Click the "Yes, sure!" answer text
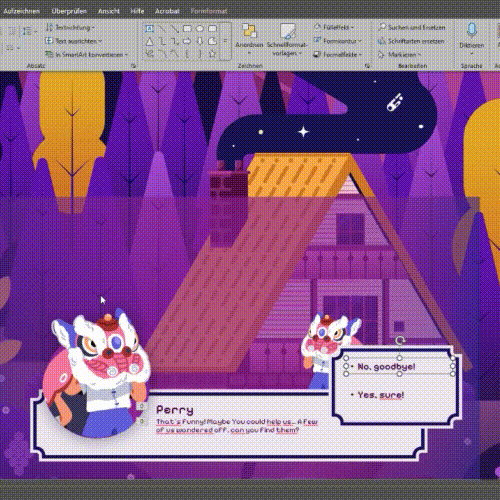Image resolution: width=500 pixels, height=500 pixels. click(x=380, y=395)
